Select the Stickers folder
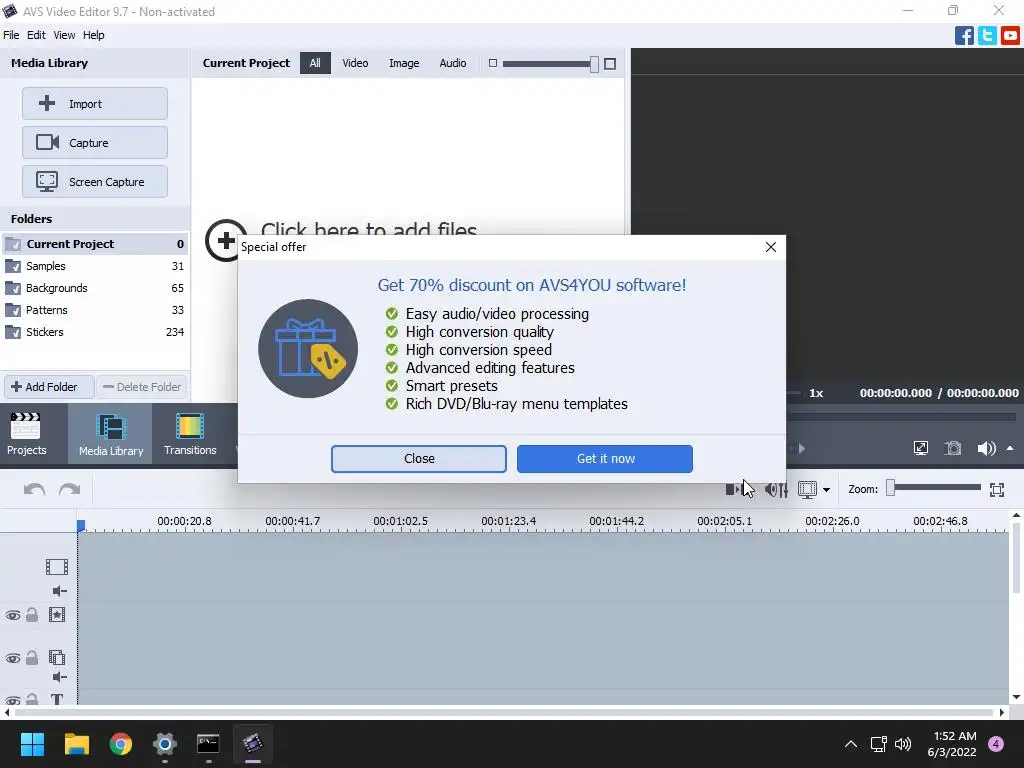This screenshot has width=1024, height=768. (95, 332)
